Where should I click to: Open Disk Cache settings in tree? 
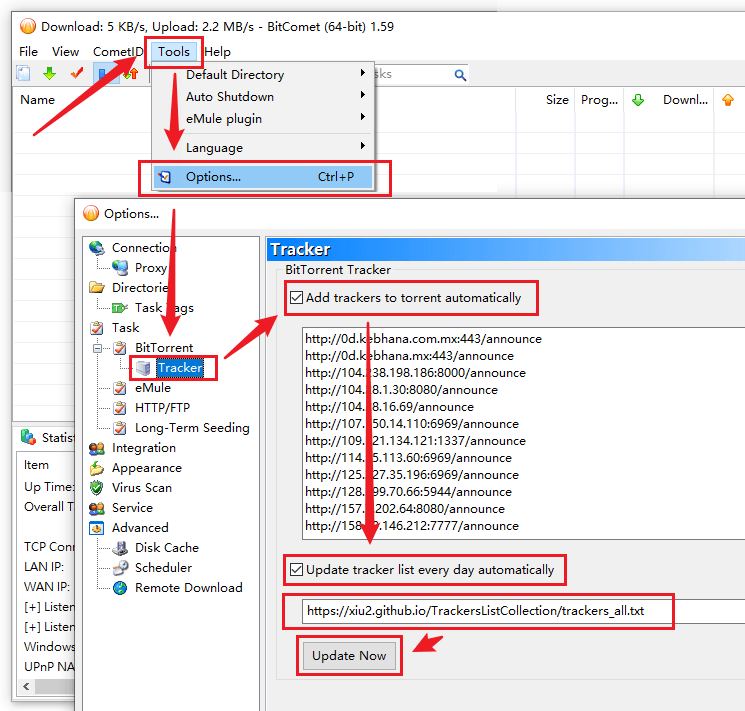click(166, 548)
